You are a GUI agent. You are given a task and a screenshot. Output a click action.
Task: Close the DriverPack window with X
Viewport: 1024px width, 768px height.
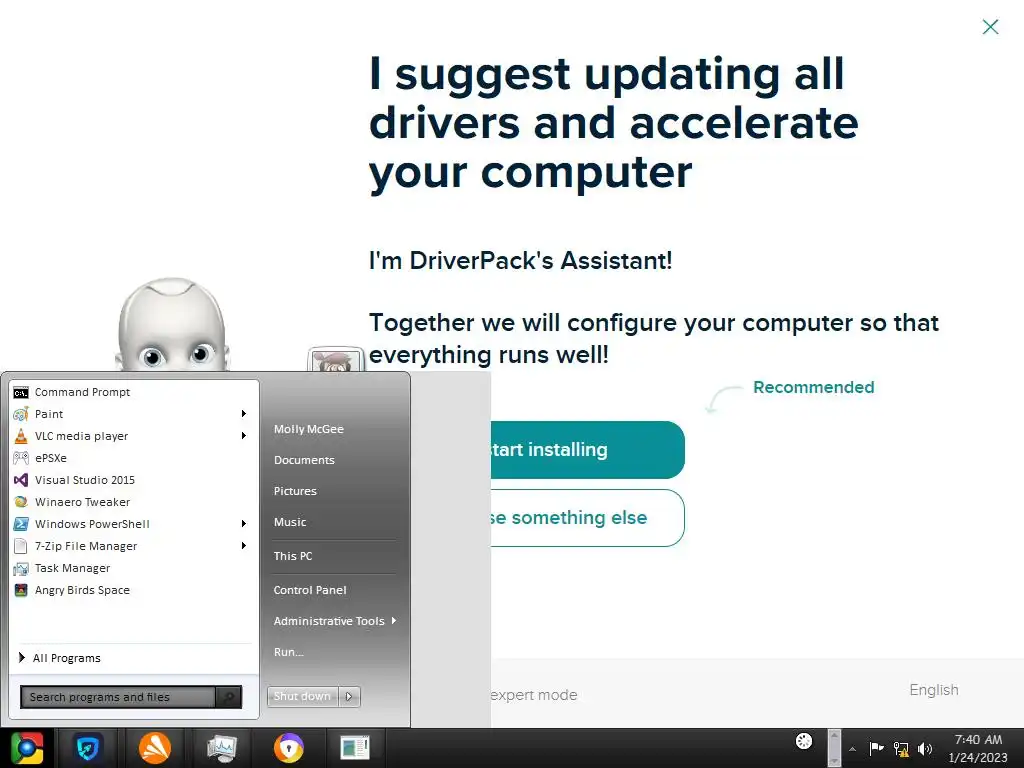click(x=990, y=27)
